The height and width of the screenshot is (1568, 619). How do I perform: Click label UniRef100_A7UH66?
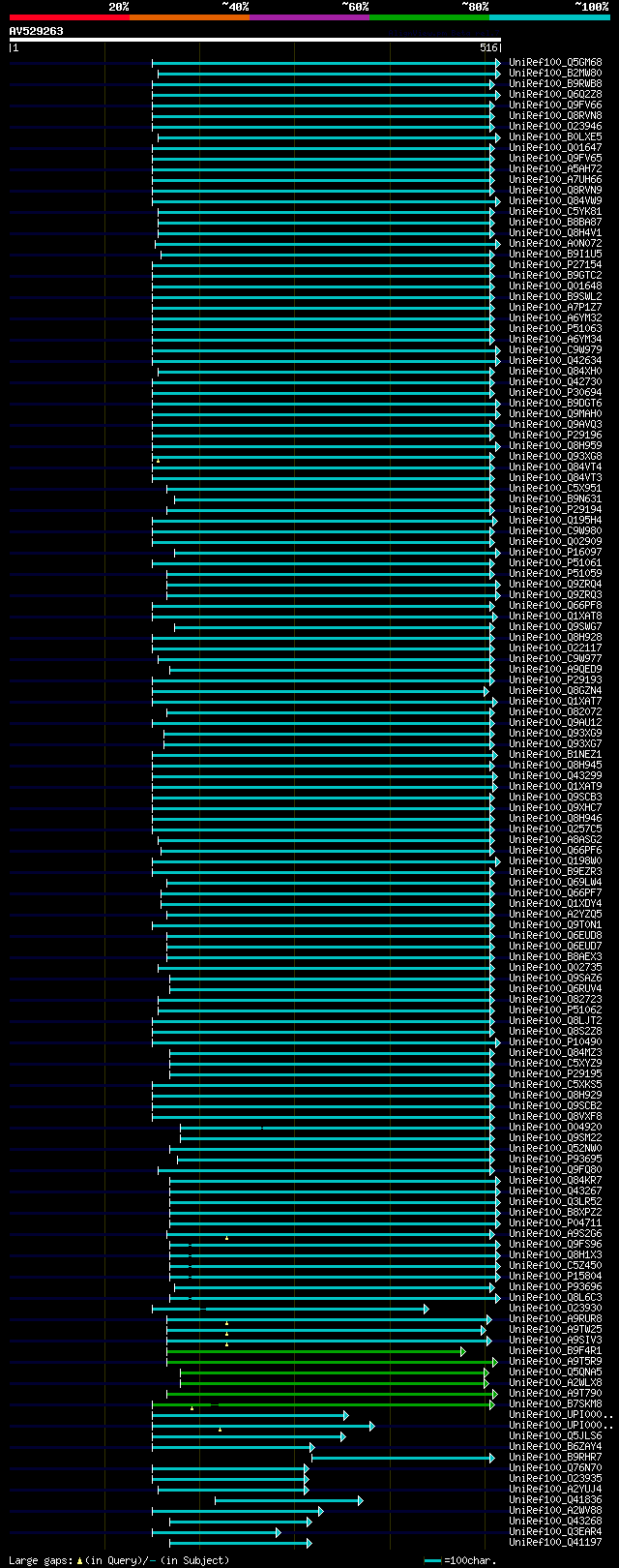[x=555, y=180]
